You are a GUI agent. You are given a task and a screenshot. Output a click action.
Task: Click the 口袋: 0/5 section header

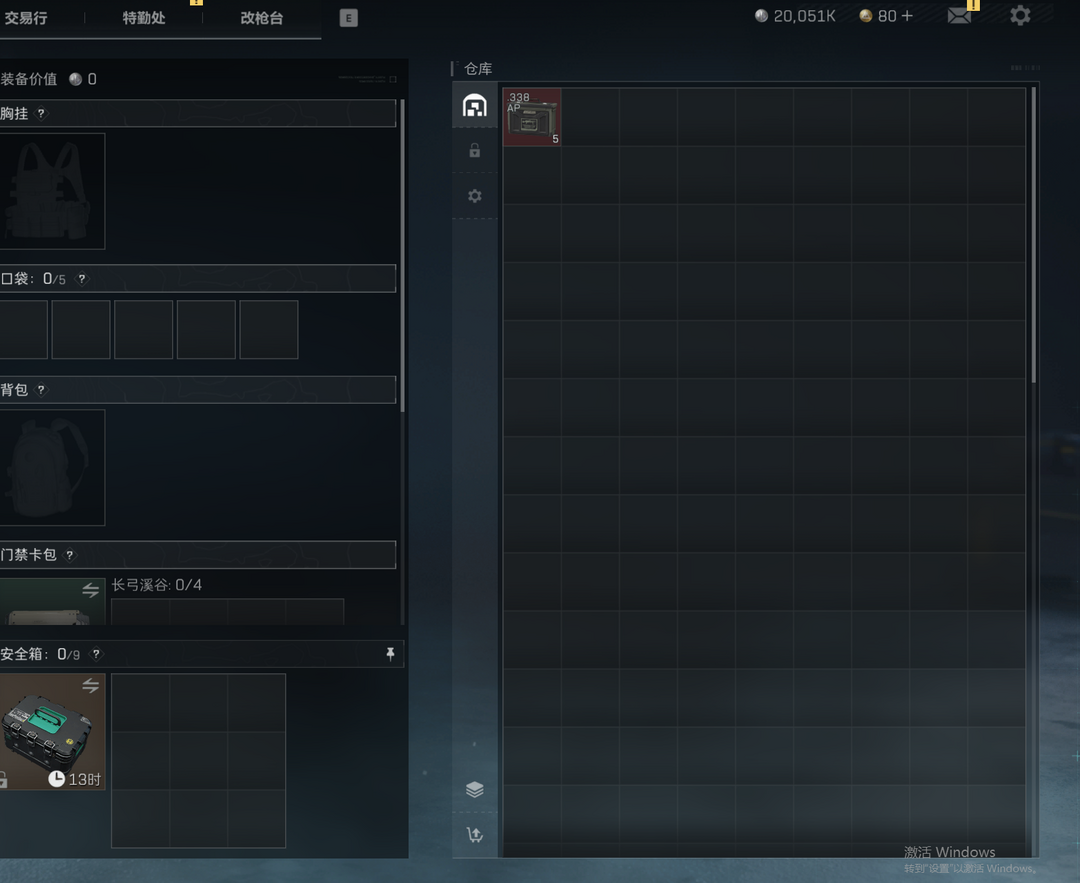click(198, 279)
